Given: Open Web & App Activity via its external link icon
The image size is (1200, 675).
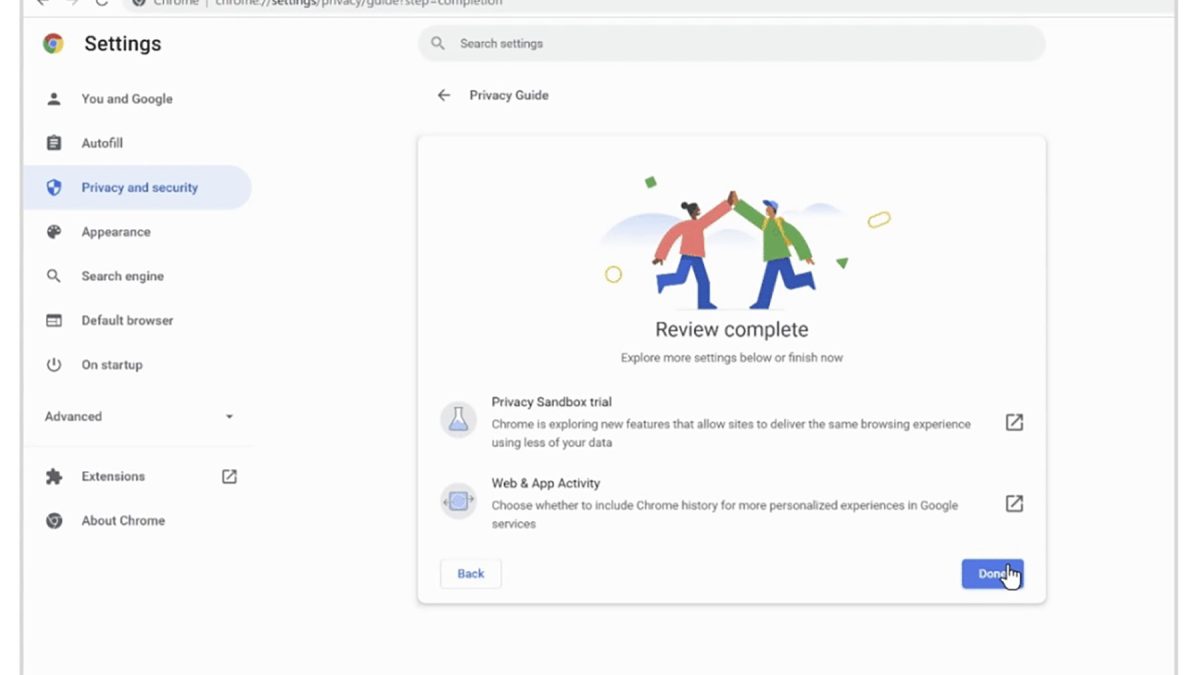Looking at the screenshot, I should point(1014,503).
